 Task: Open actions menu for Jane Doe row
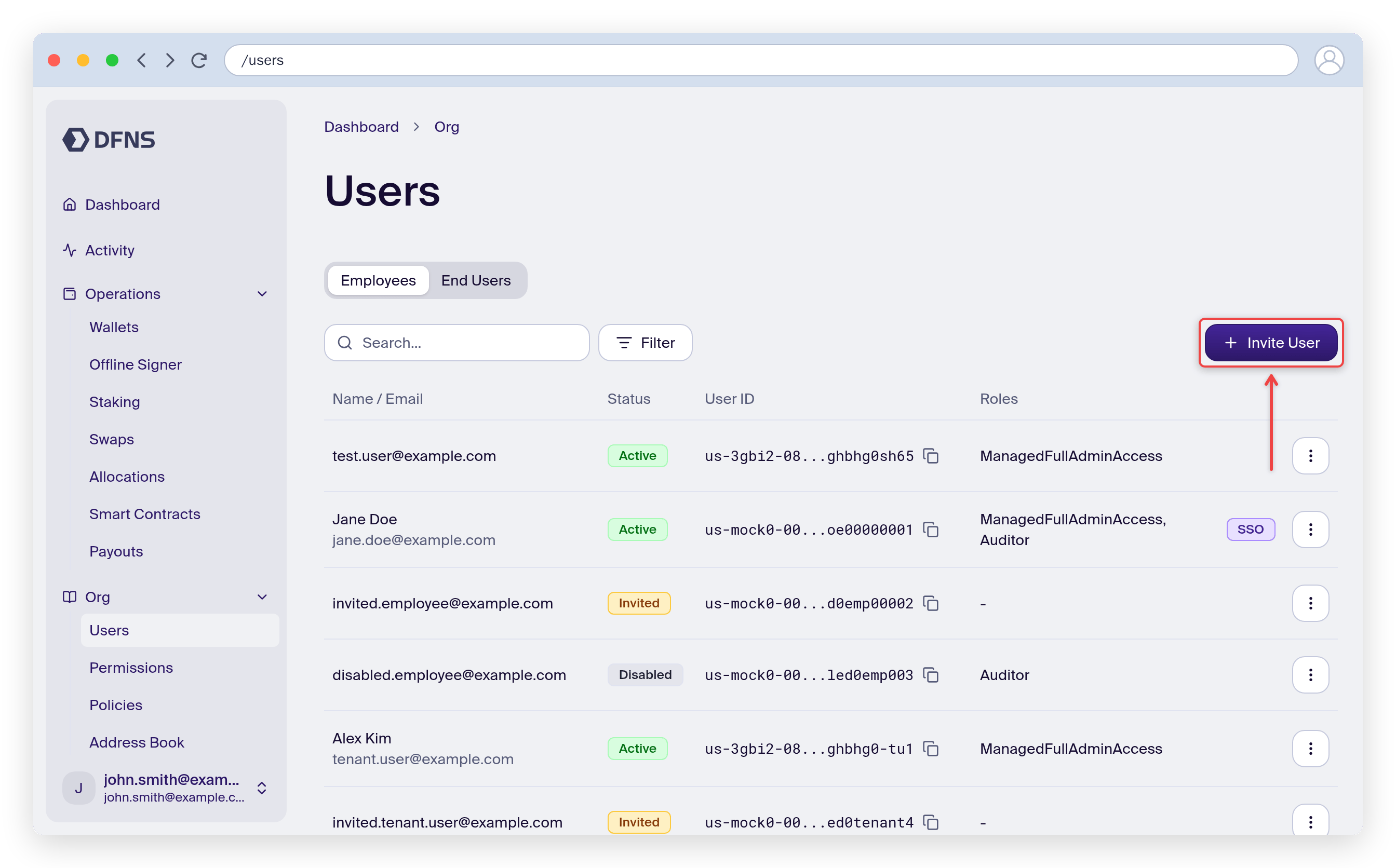click(1310, 530)
